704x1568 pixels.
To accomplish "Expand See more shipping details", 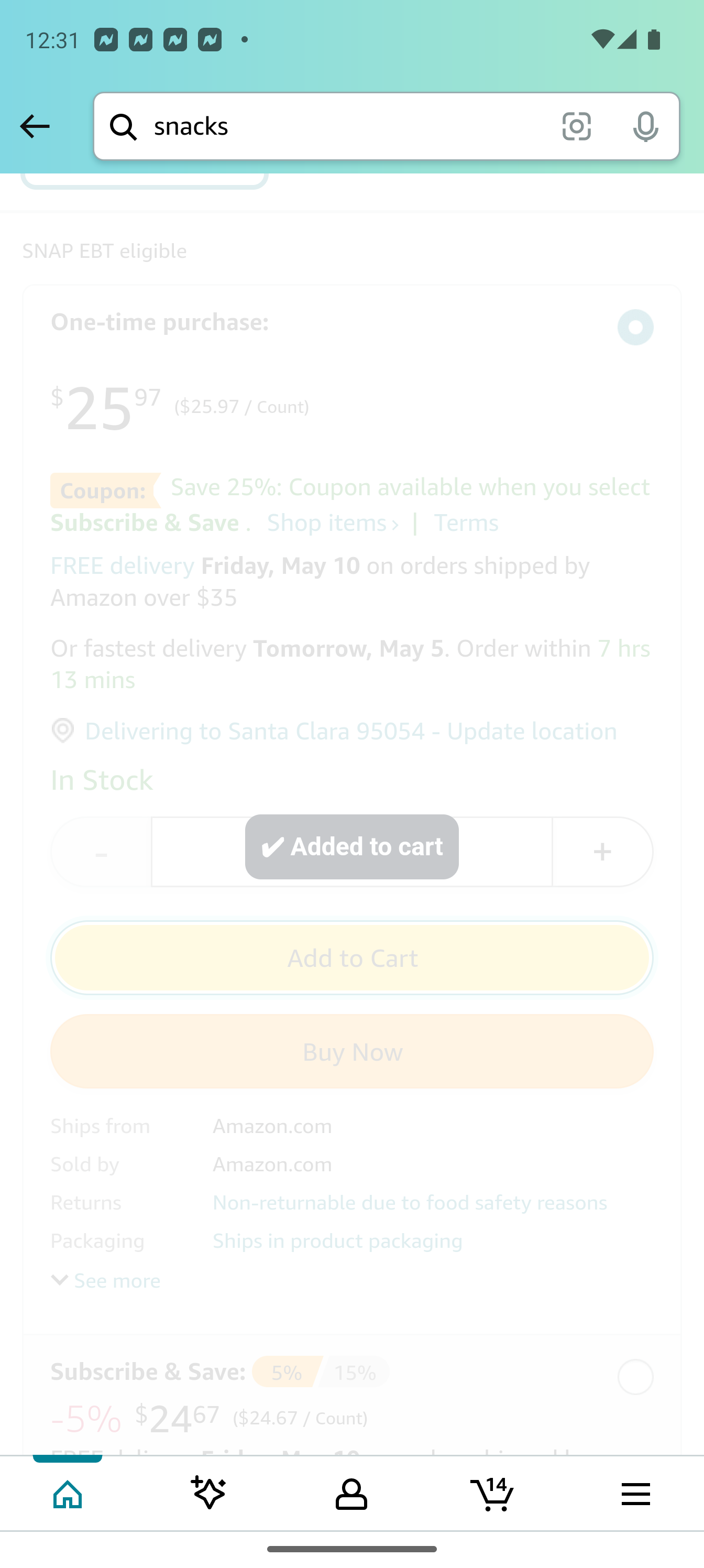I will (106, 1281).
